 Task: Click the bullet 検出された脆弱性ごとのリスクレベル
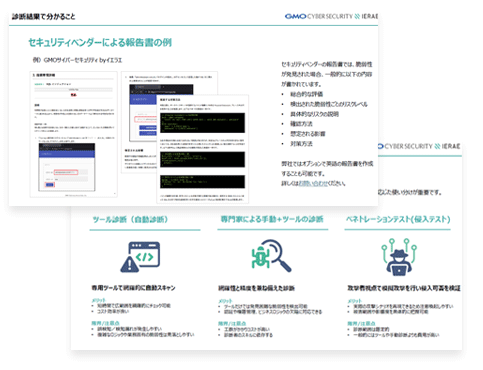pos(329,104)
